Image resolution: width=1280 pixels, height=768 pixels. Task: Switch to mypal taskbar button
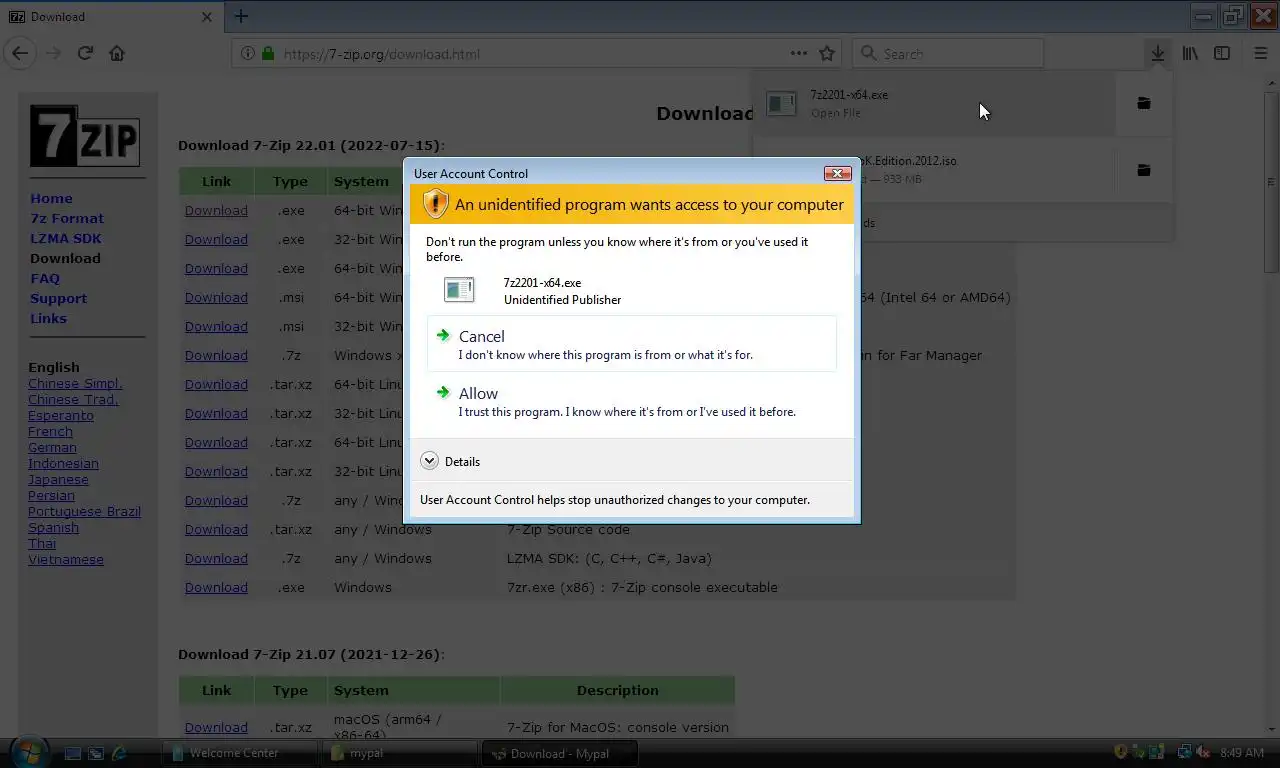(x=400, y=753)
